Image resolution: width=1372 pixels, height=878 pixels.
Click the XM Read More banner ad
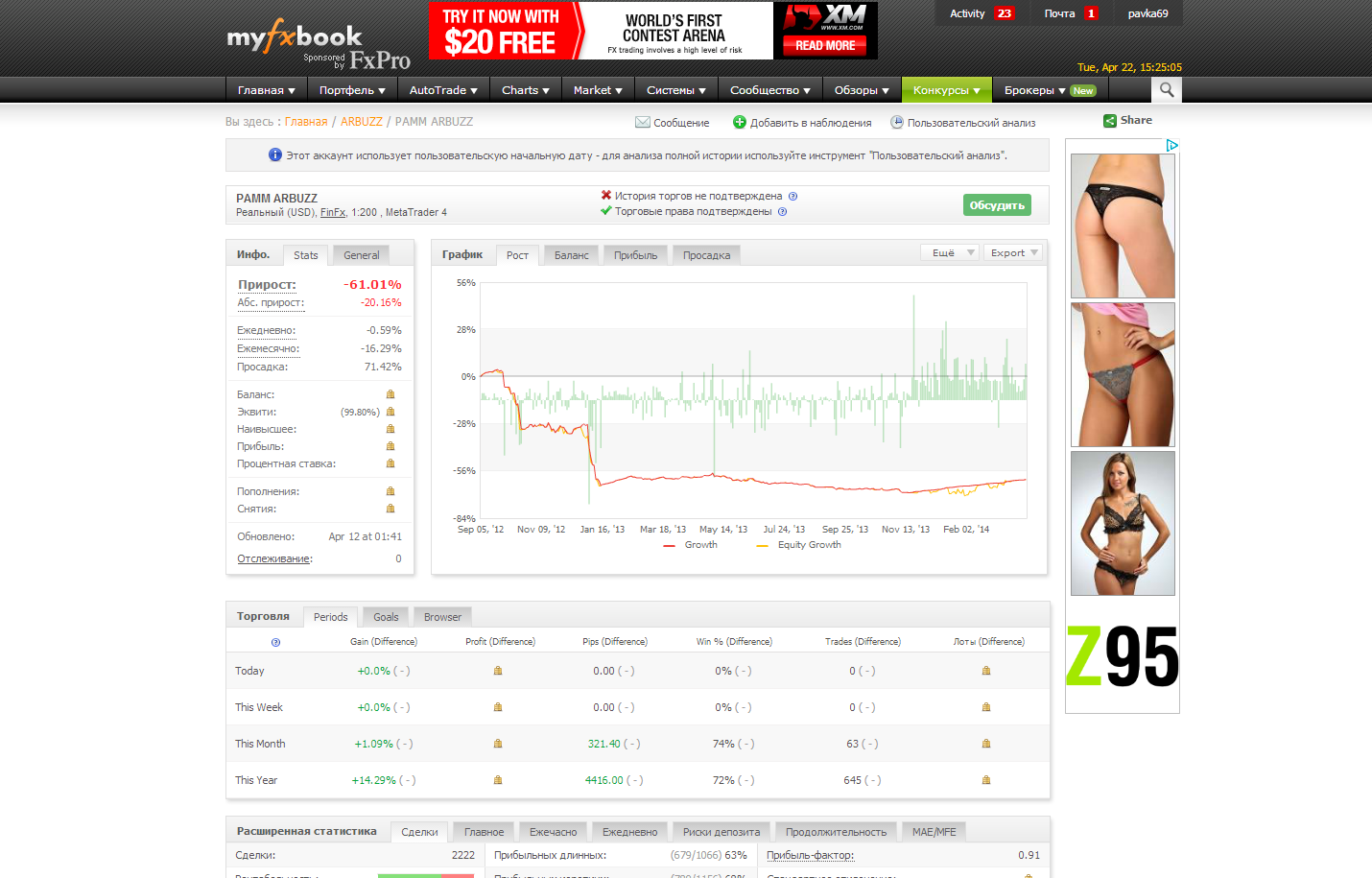tap(653, 31)
